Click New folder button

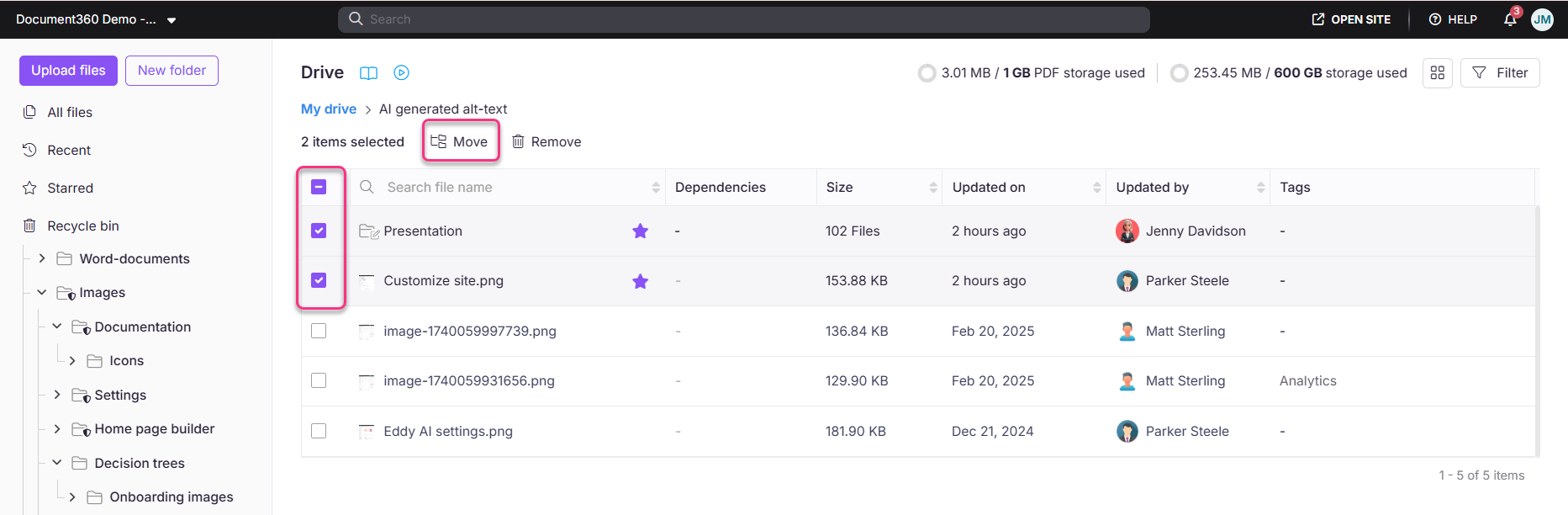(172, 71)
